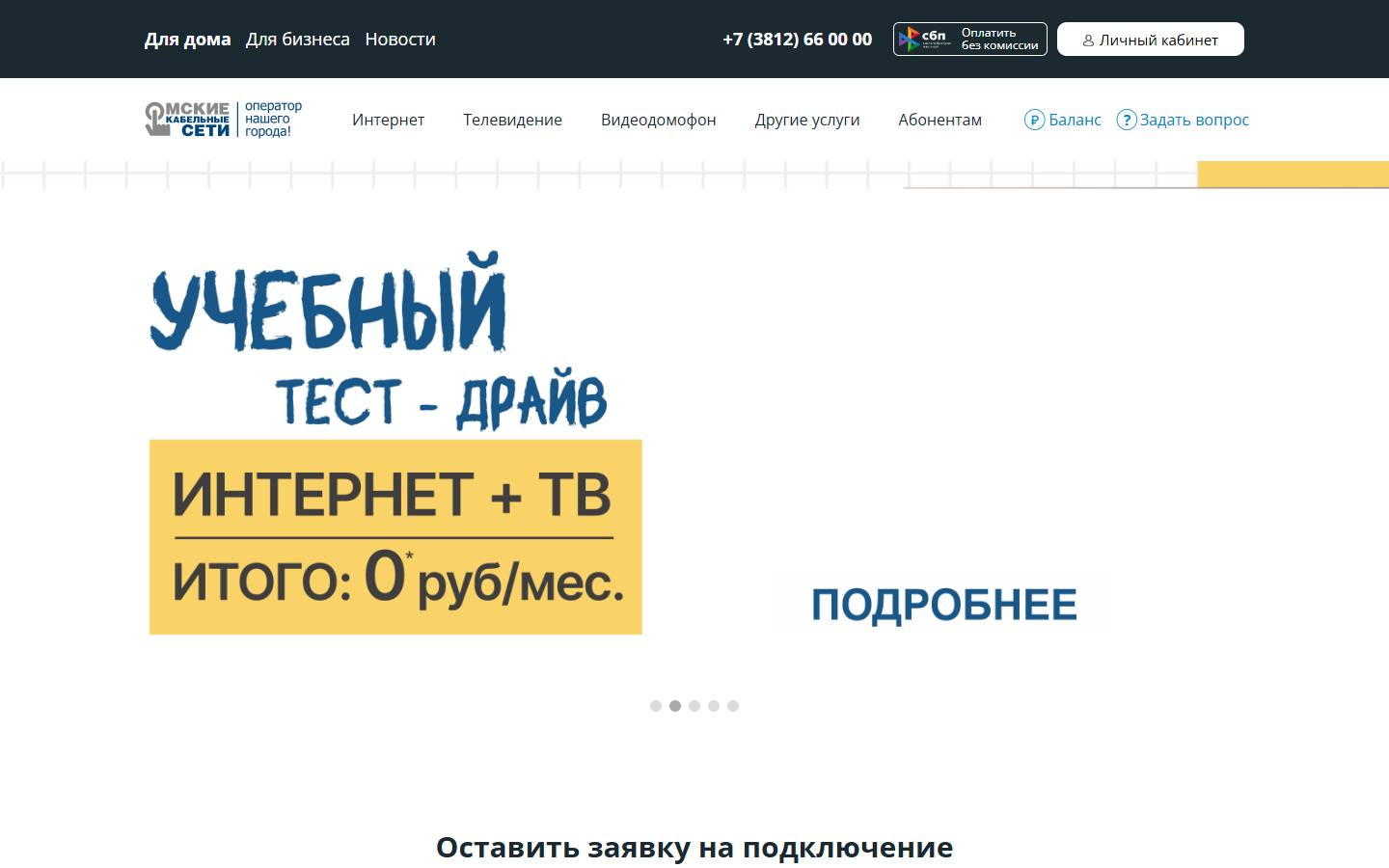Viewport: 1389px width, 868px height.
Task: Click the question mark icon
Action: click(x=1126, y=120)
